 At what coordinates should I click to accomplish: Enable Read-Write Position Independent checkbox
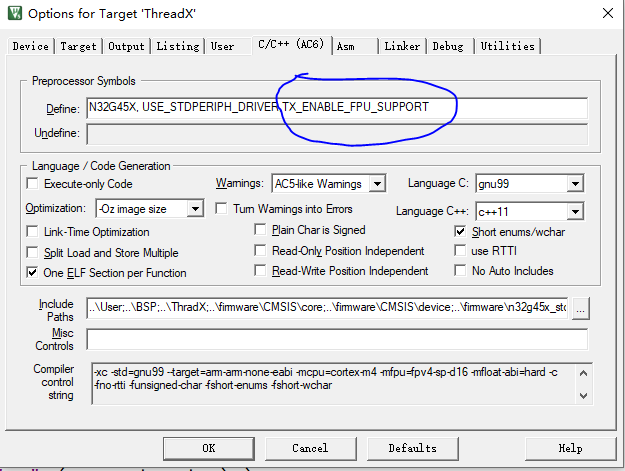[260, 271]
